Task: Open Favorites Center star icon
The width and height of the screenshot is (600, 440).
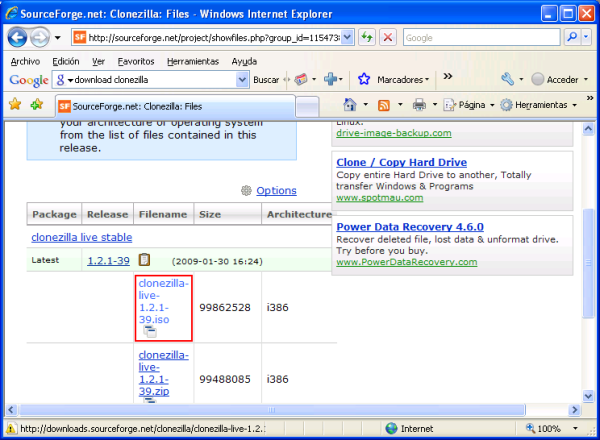Action: pyautogui.click(x=15, y=104)
